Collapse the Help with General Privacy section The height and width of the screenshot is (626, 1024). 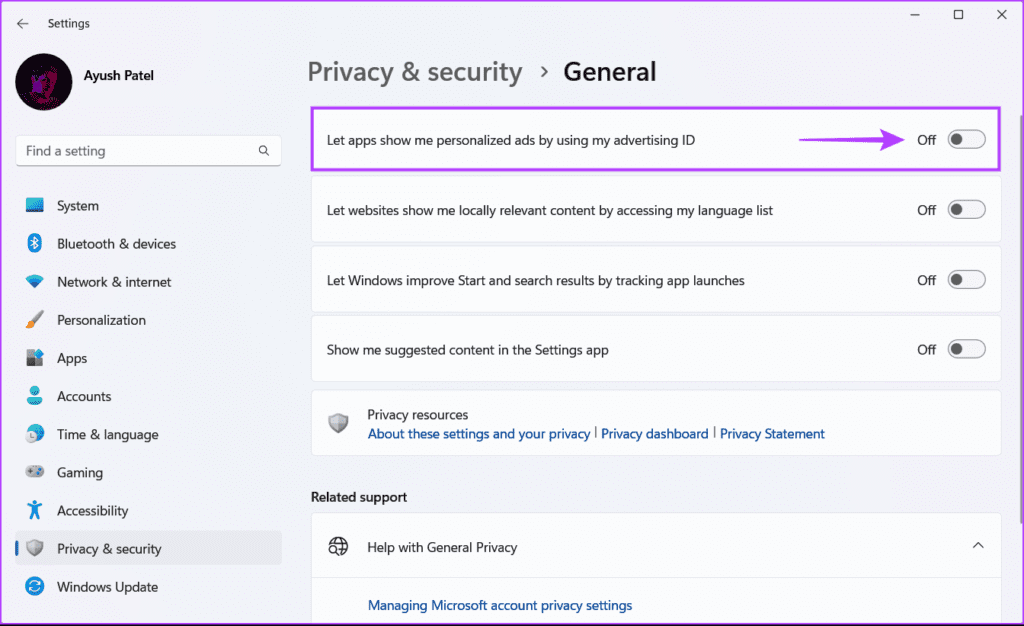(x=978, y=546)
